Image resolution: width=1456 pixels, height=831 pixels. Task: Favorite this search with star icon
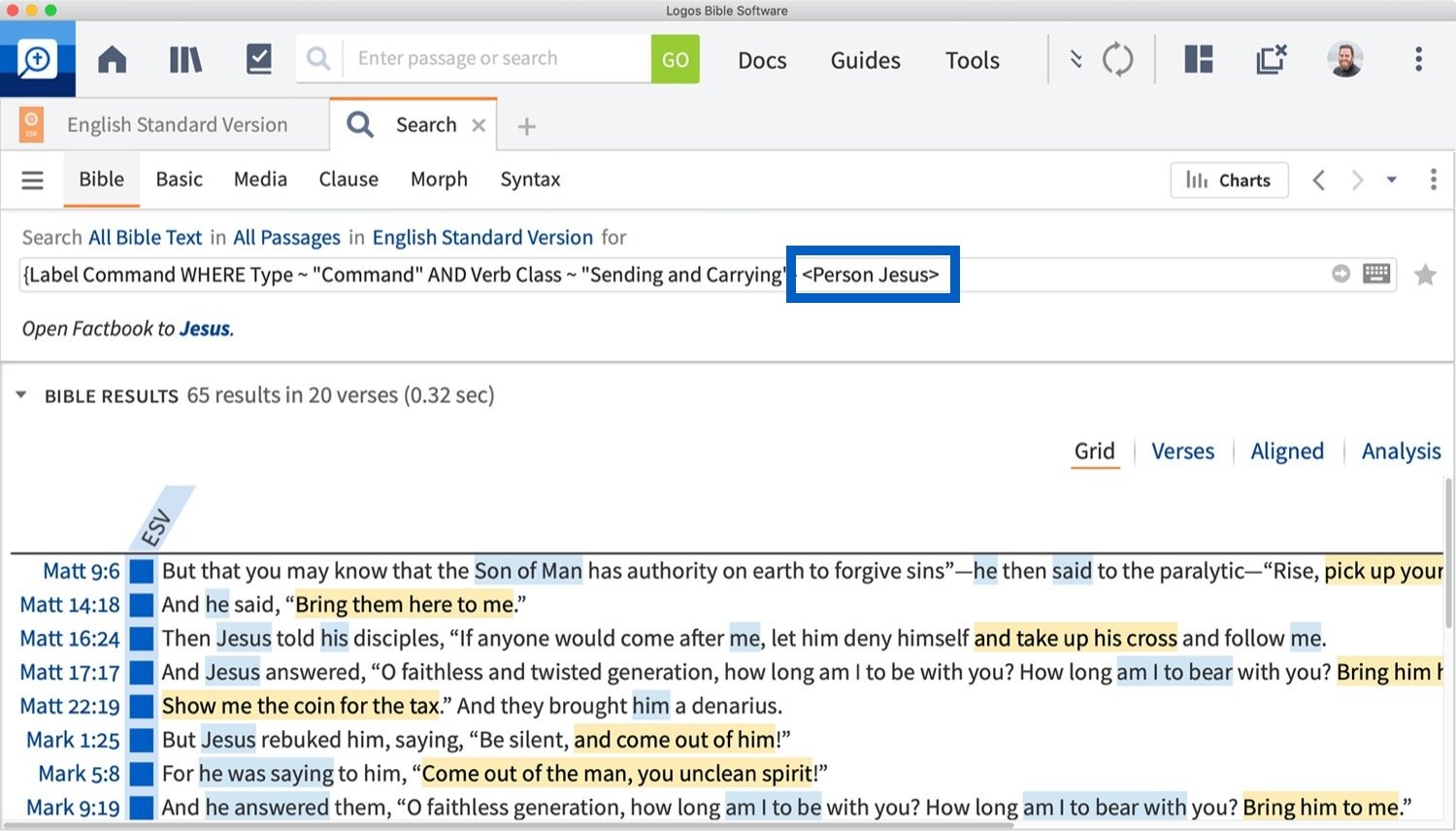click(x=1425, y=276)
